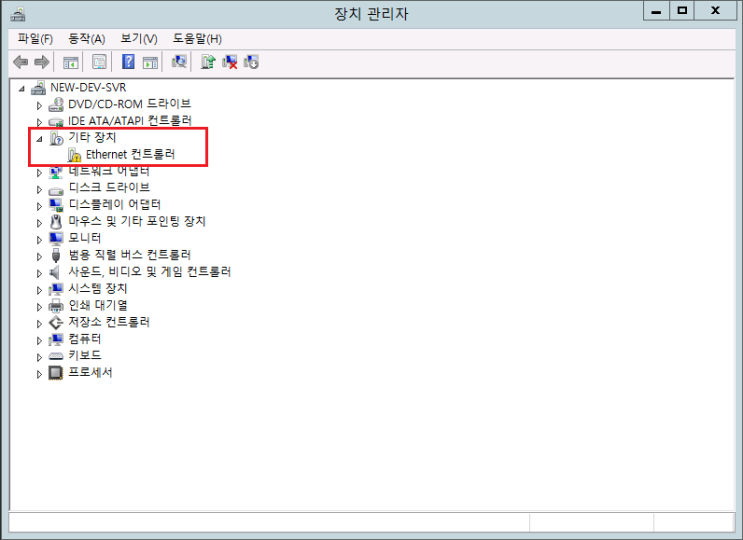Toggle the console tree pane icon

coord(71,62)
